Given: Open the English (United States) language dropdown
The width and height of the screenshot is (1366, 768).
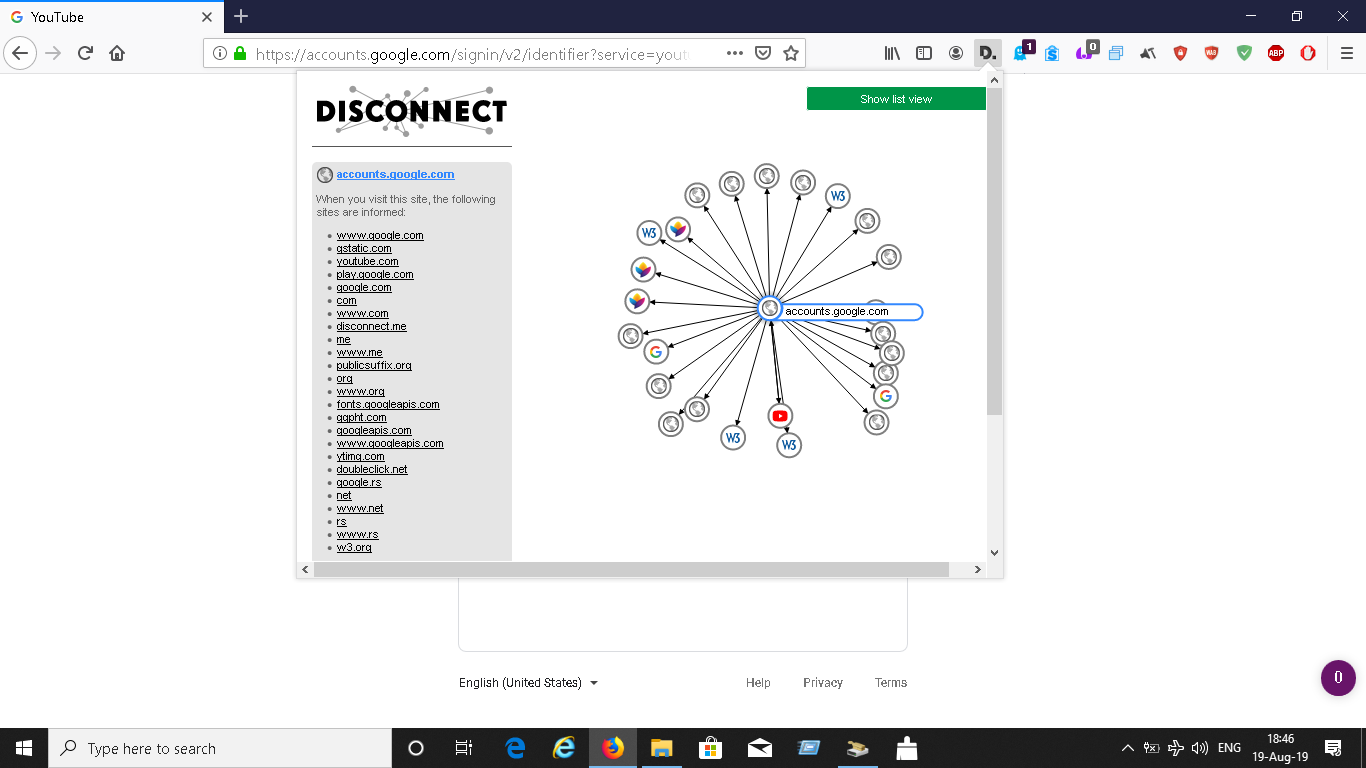Looking at the screenshot, I should pyautogui.click(x=528, y=683).
